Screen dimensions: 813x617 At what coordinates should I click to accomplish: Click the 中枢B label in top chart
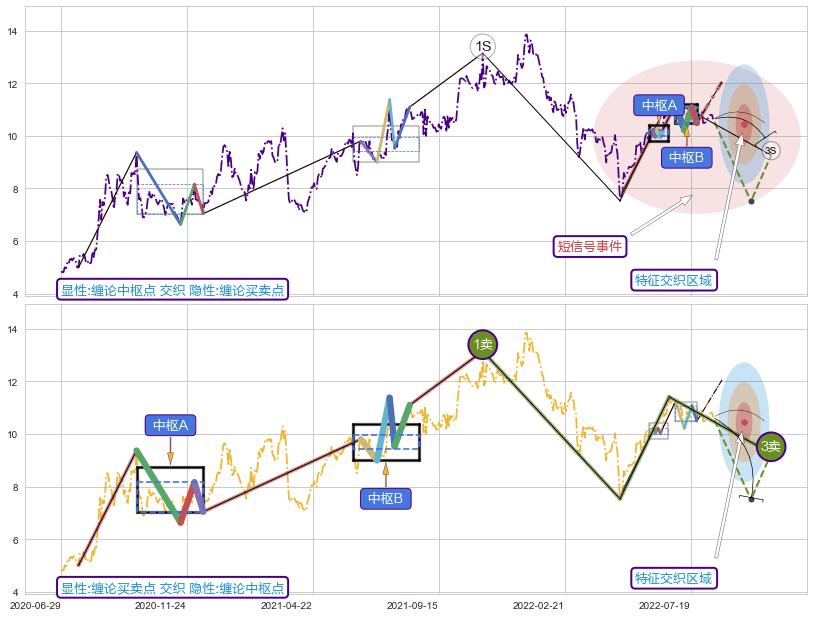(x=686, y=157)
